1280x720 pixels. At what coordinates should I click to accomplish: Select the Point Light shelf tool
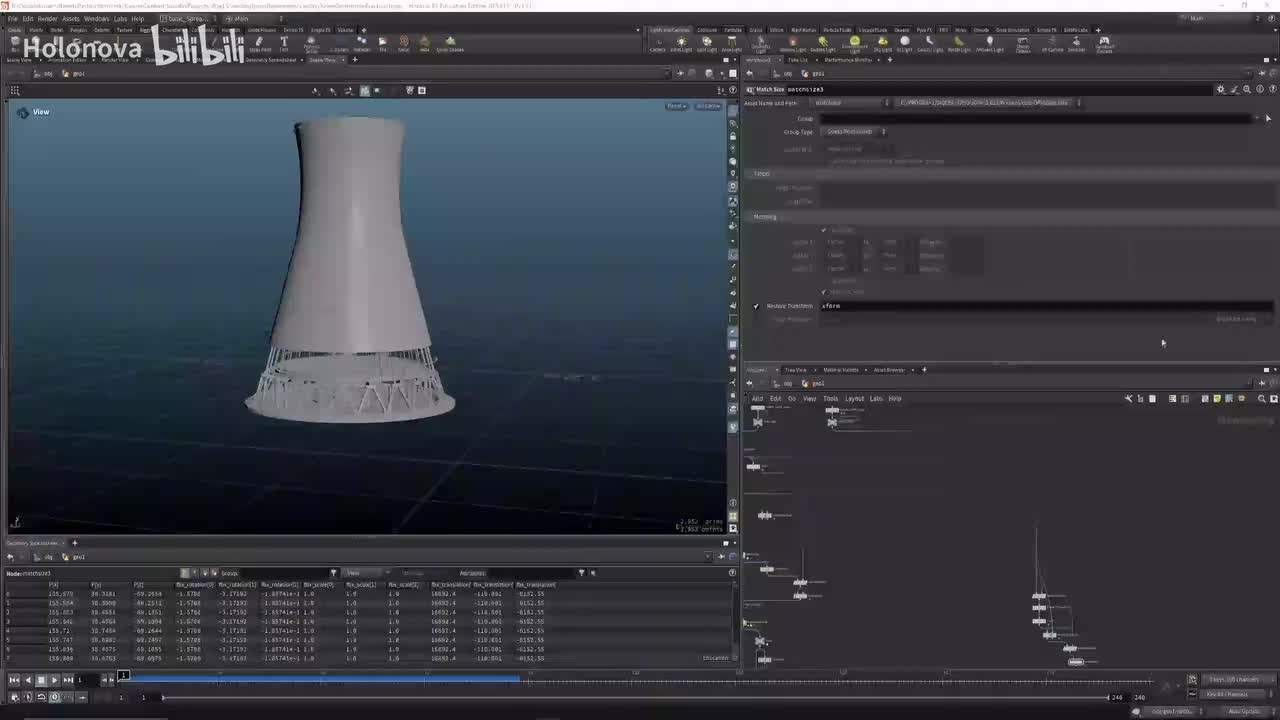tap(681, 43)
